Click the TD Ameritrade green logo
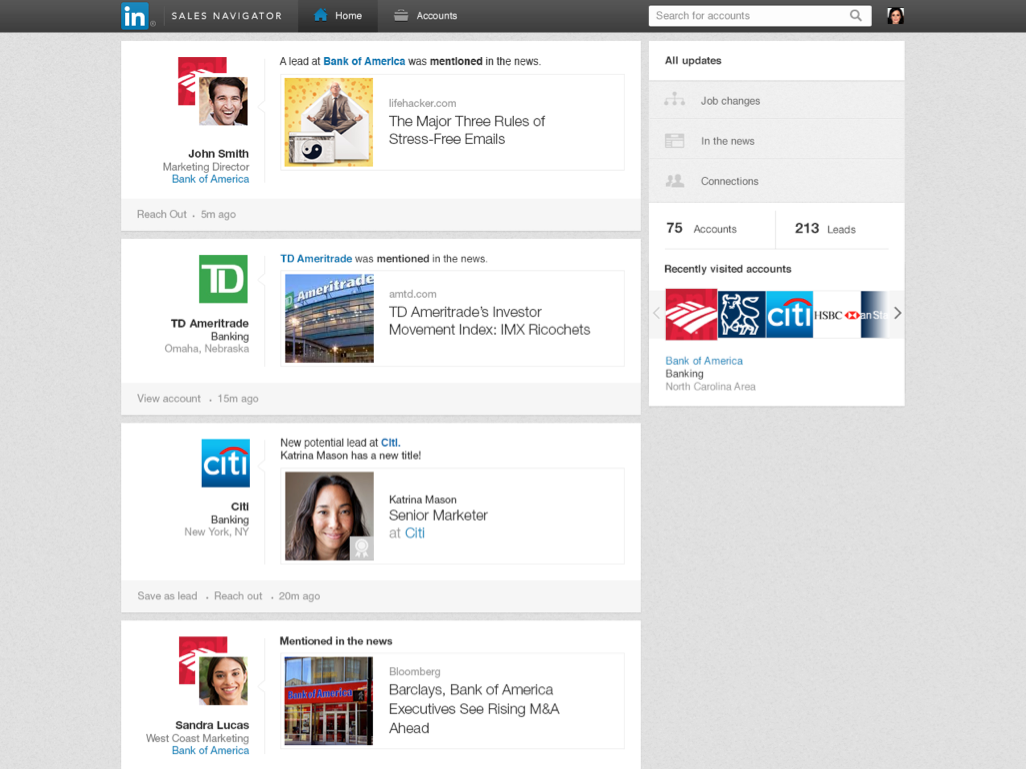 pyautogui.click(x=223, y=279)
